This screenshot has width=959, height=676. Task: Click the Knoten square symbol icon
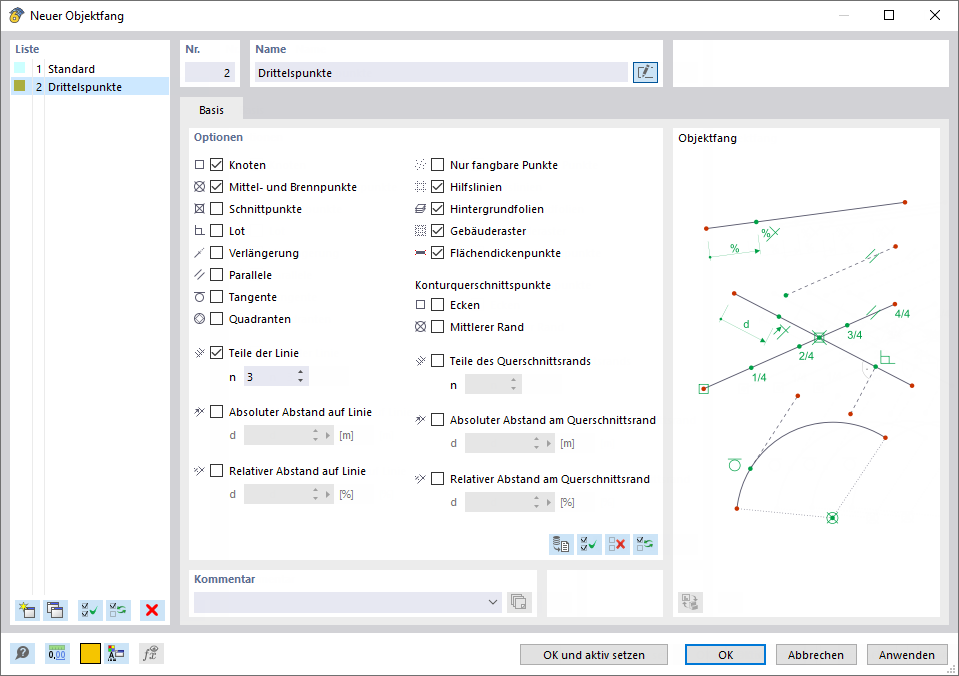[x=199, y=165]
